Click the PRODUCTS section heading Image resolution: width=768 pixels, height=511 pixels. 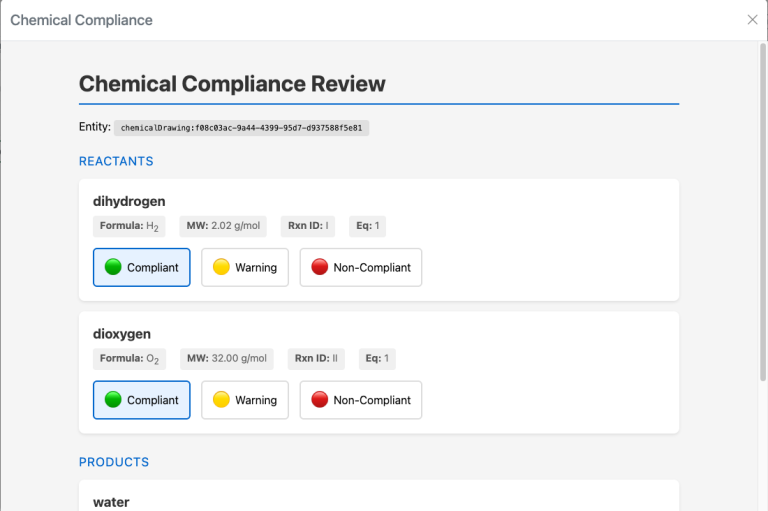pos(114,462)
